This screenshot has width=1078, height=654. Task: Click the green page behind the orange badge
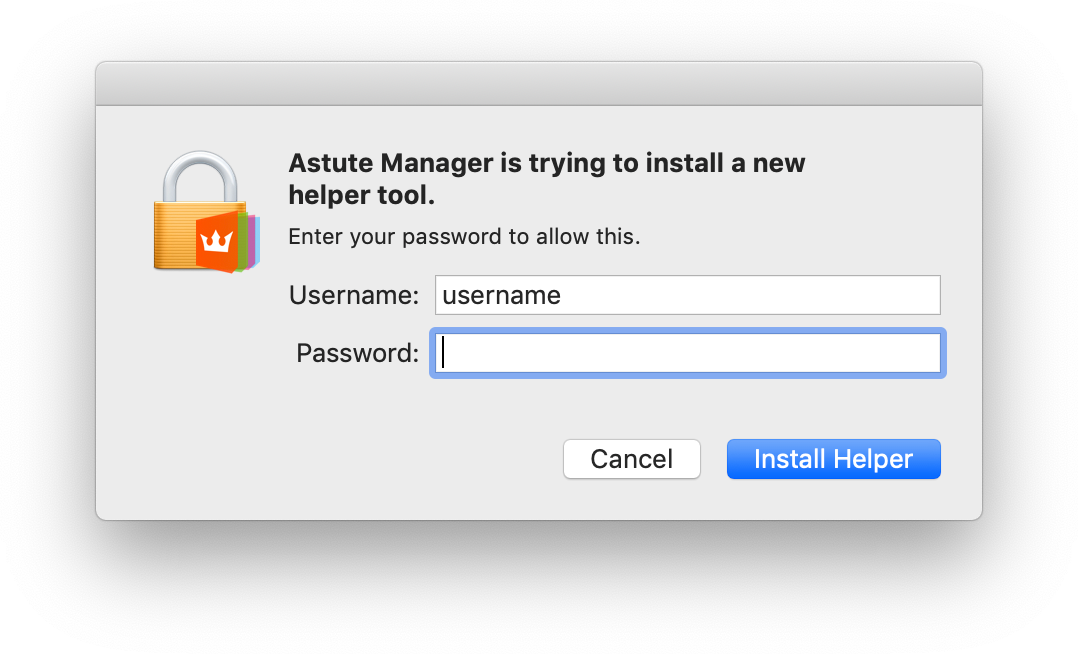(x=243, y=242)
